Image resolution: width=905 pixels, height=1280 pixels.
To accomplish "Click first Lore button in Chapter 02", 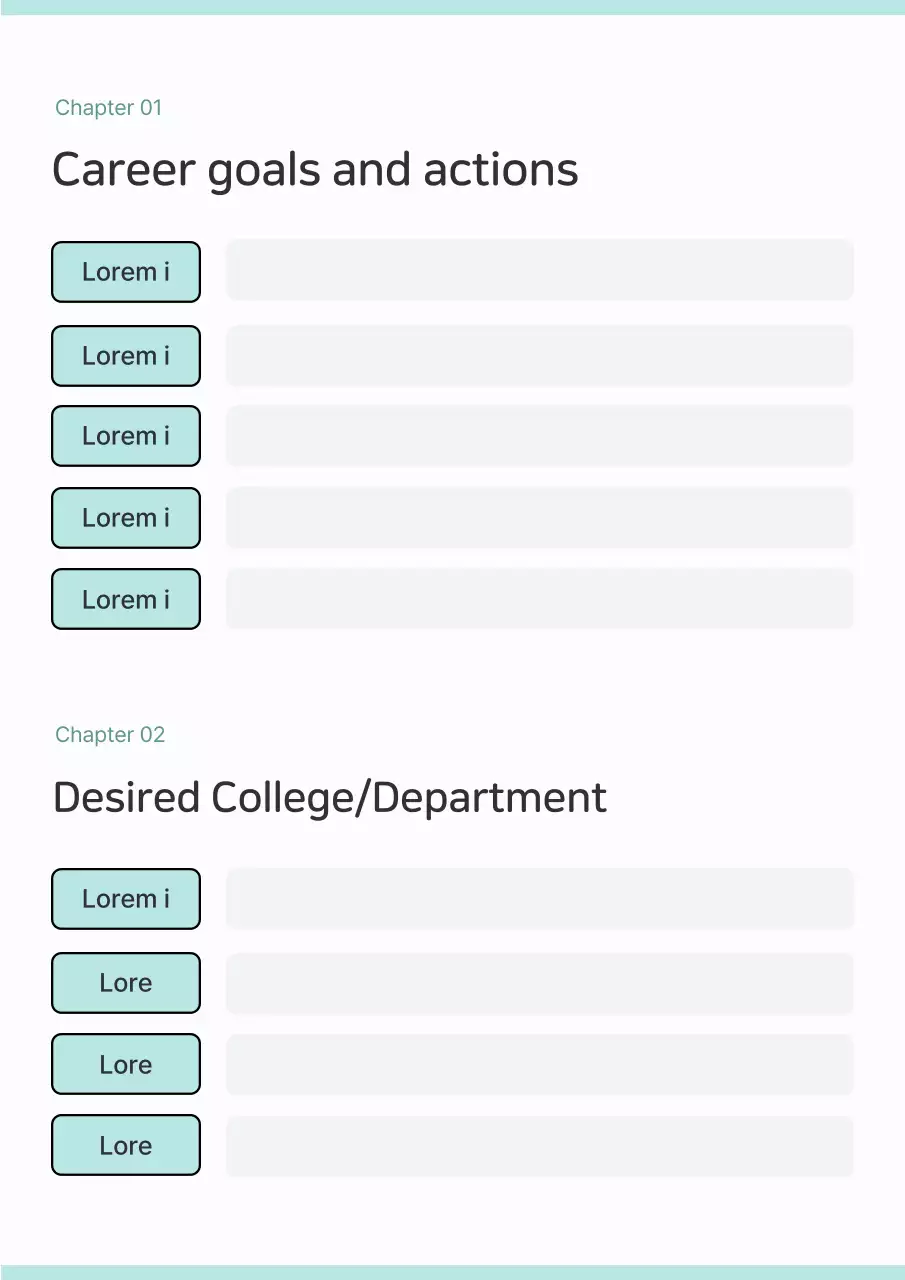I will click(x=126, y=983).
